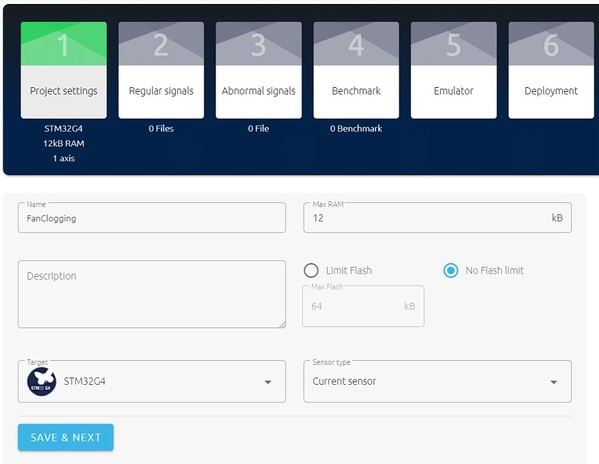This screenshot has height=464, width=599.
Task: Click the STM32G4 butterfly target icon
Action: click(x=42, y=382)
